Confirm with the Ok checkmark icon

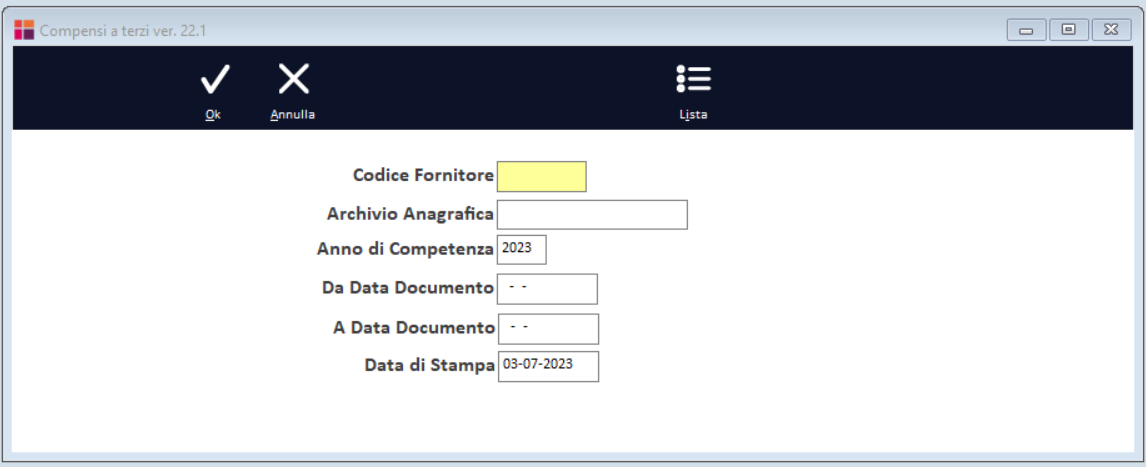(x=214, y=79)
